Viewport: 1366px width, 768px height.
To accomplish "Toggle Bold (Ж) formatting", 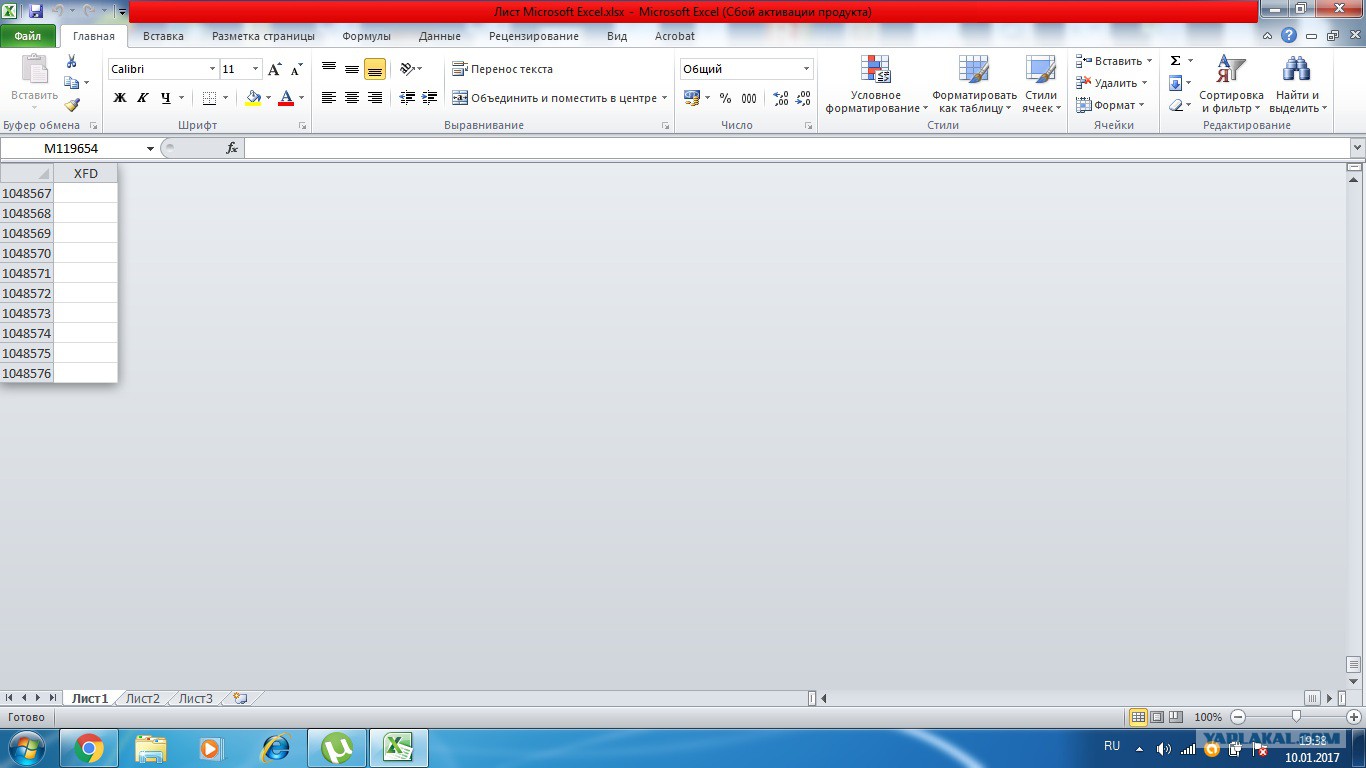I will 120,98.
